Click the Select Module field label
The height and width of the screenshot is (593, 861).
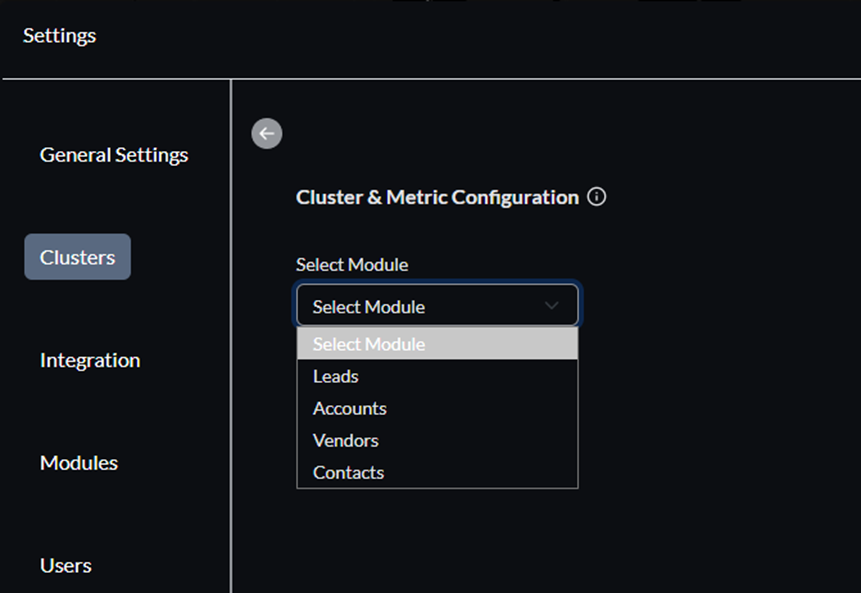click(x=351, y=264)
